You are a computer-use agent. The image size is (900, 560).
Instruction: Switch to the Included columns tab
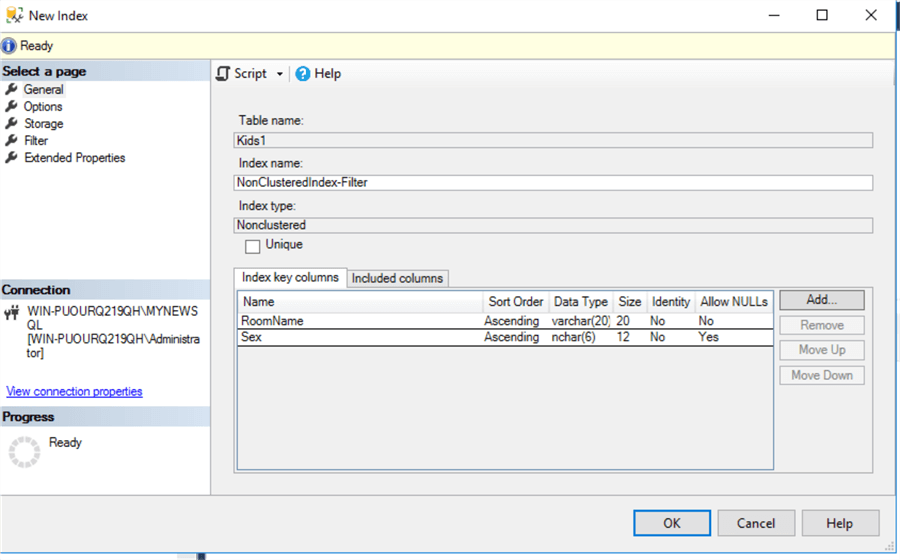[397, 278]
